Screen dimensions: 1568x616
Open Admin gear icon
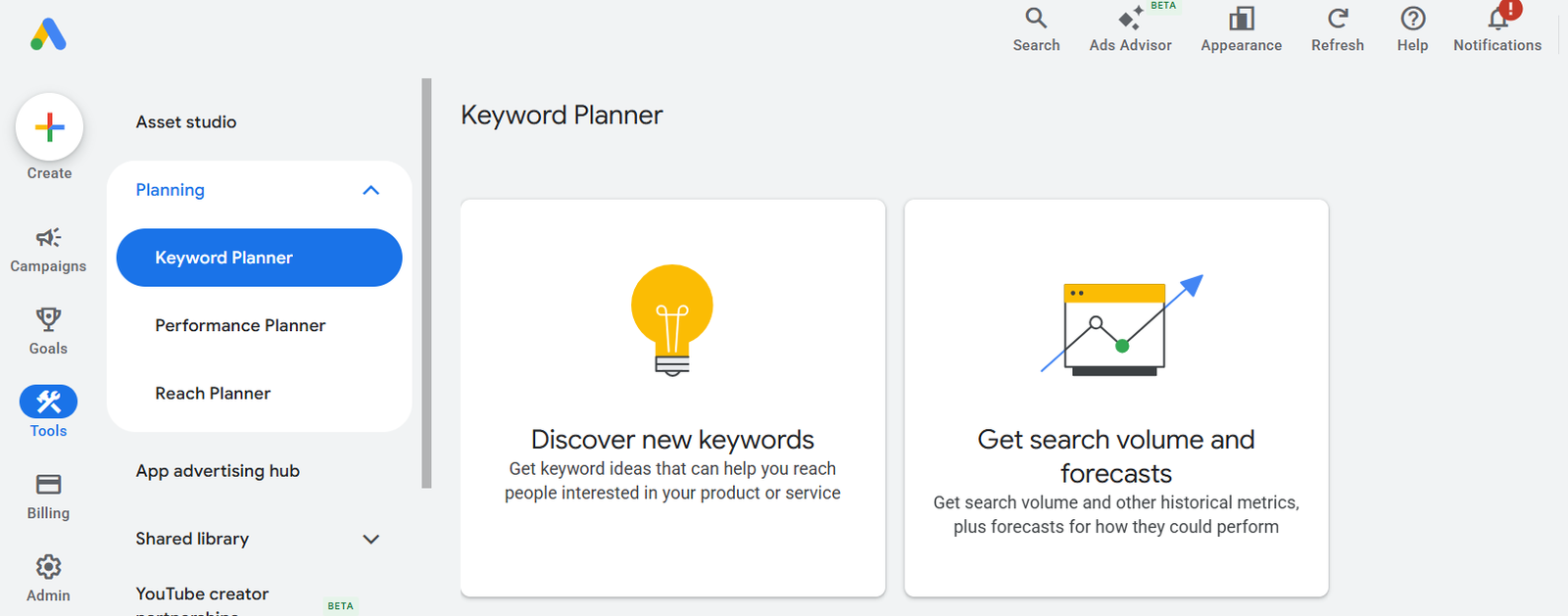point(48,566)
